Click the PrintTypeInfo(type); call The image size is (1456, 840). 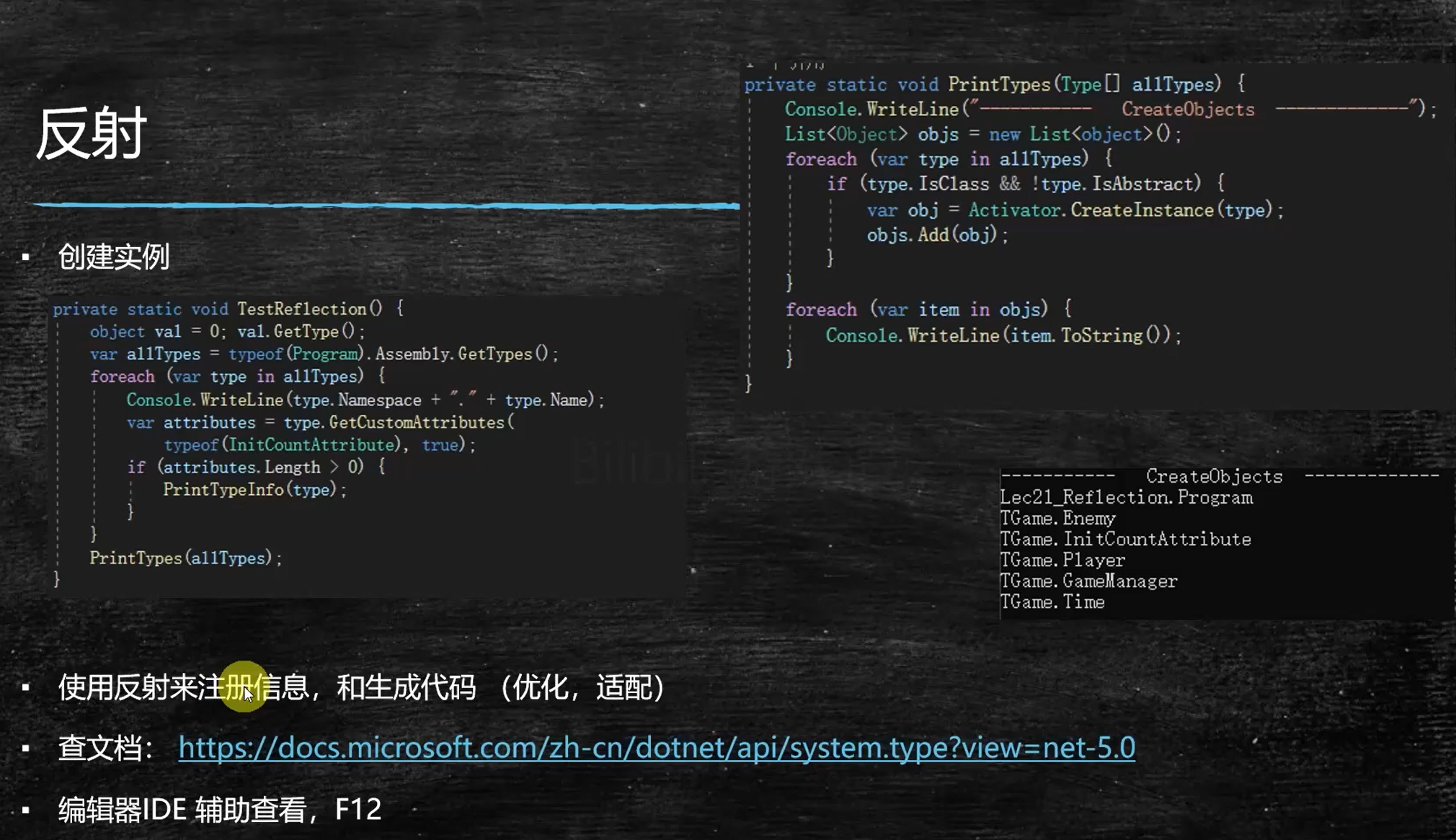255,489
